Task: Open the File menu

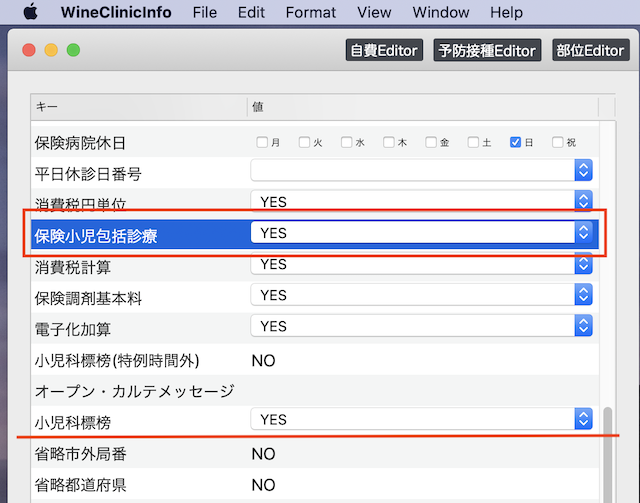Action: 204,13
